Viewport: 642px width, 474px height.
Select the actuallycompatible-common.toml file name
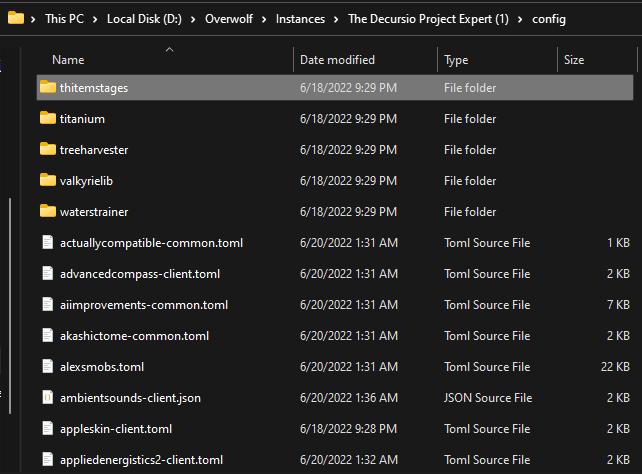pyautogui.click(x=151, y=243)
